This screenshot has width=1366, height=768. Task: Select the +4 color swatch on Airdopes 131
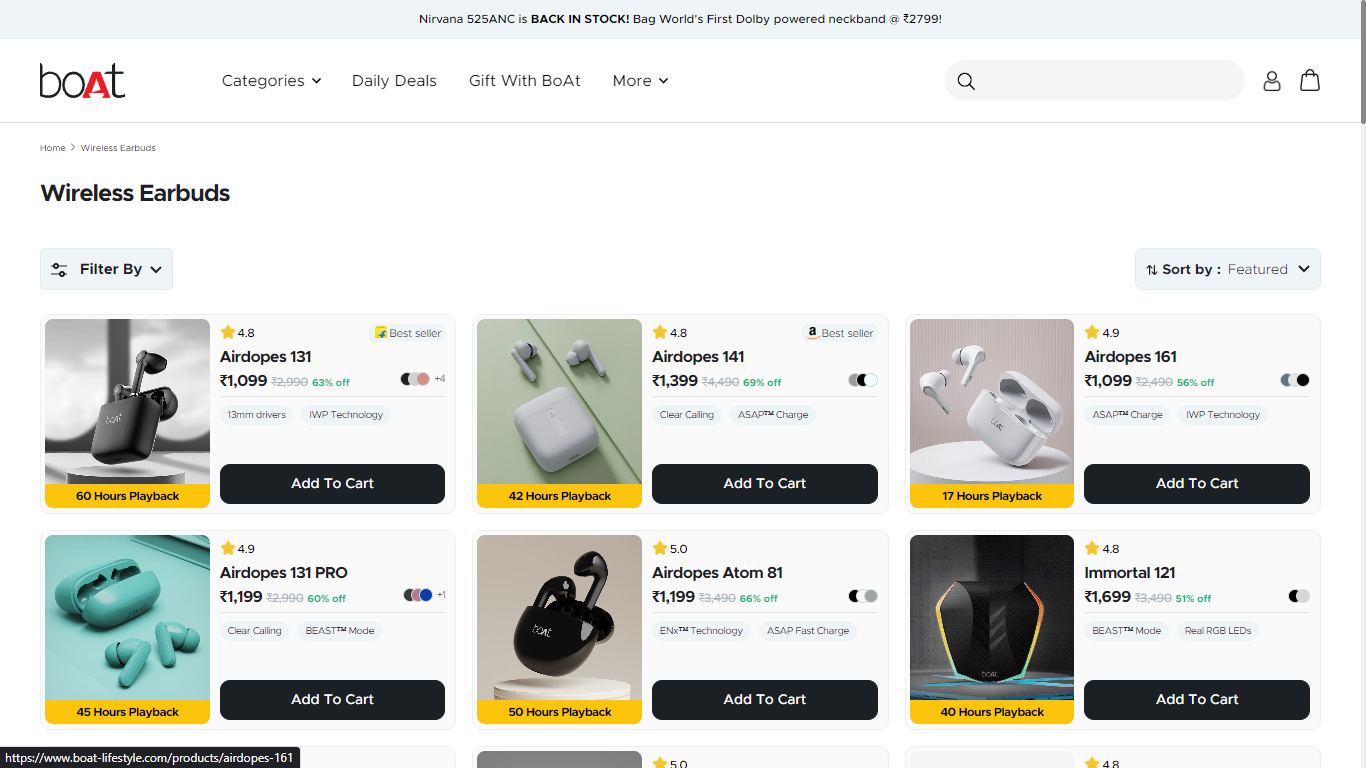[x=440, y=379]
